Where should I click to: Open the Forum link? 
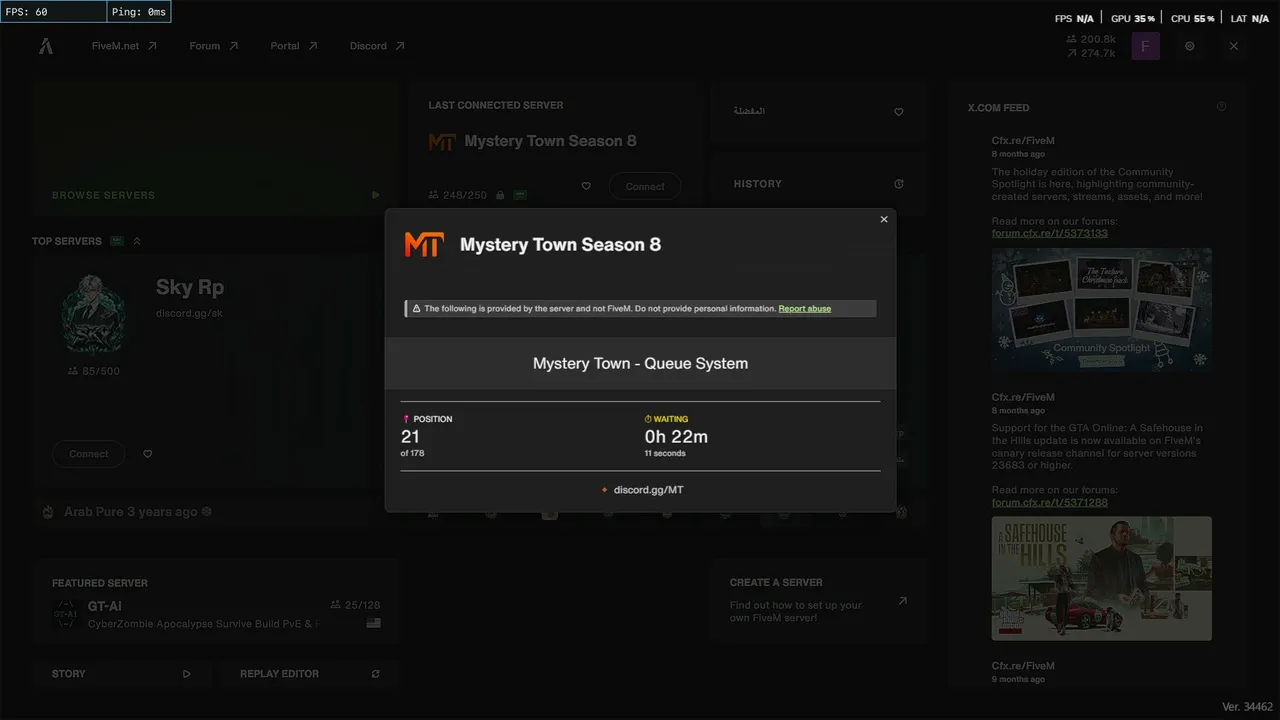(214, 46)
